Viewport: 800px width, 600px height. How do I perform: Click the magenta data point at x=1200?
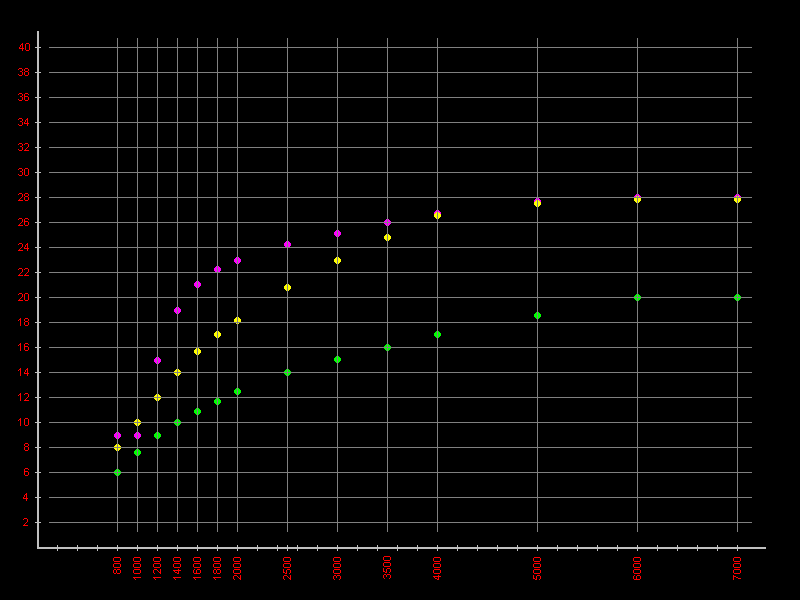click(157, 360)
